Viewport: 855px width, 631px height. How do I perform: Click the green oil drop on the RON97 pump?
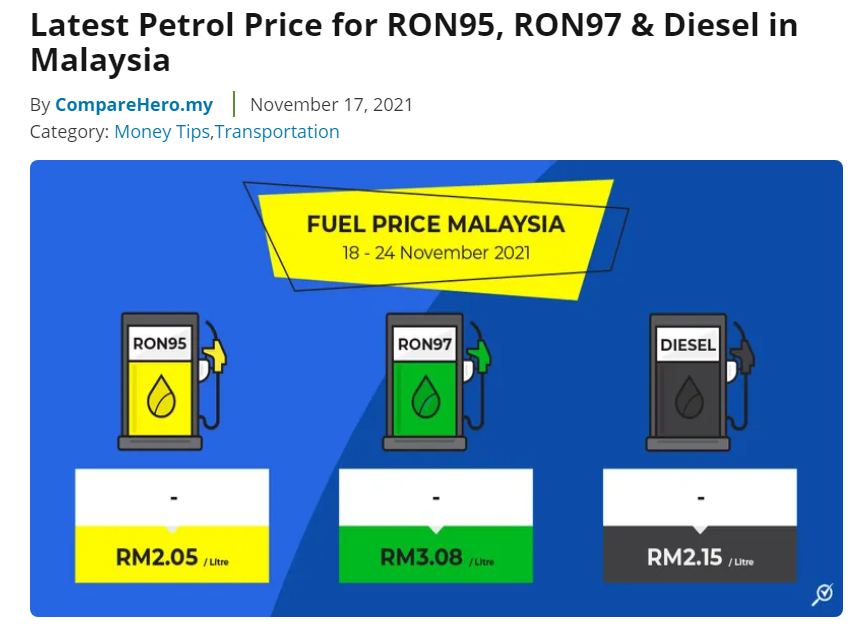(425, 397)
